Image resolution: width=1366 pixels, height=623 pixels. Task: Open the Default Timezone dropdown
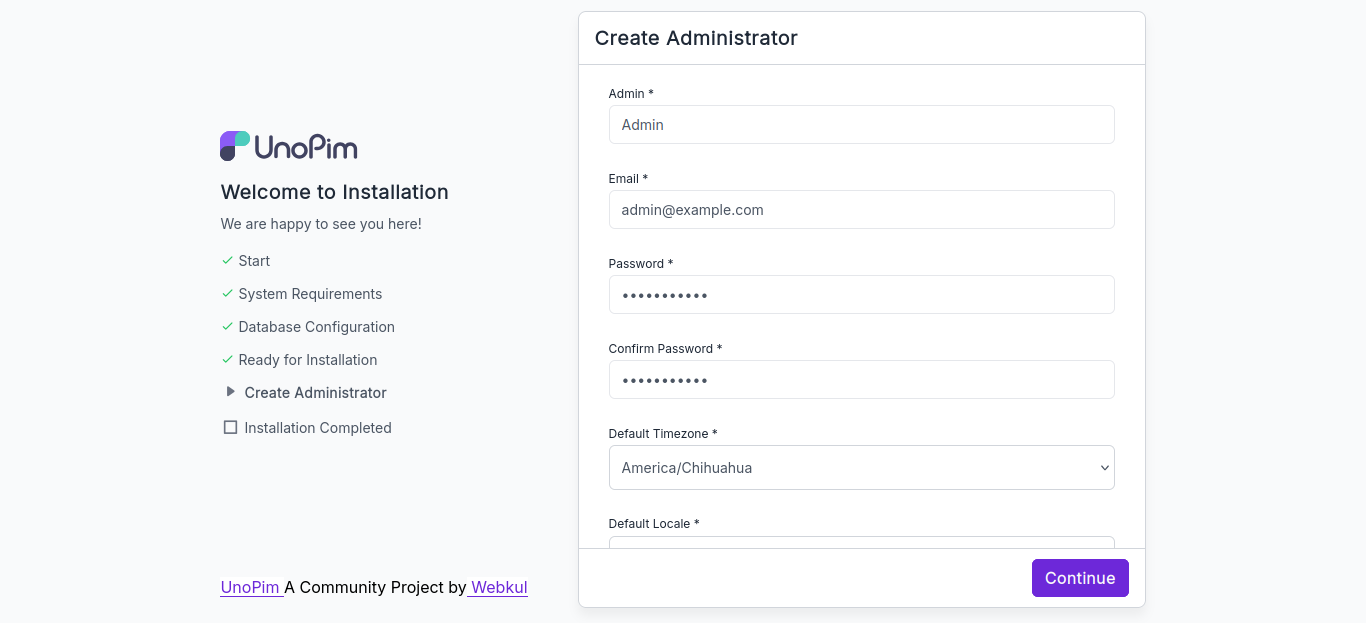(861, 467)
